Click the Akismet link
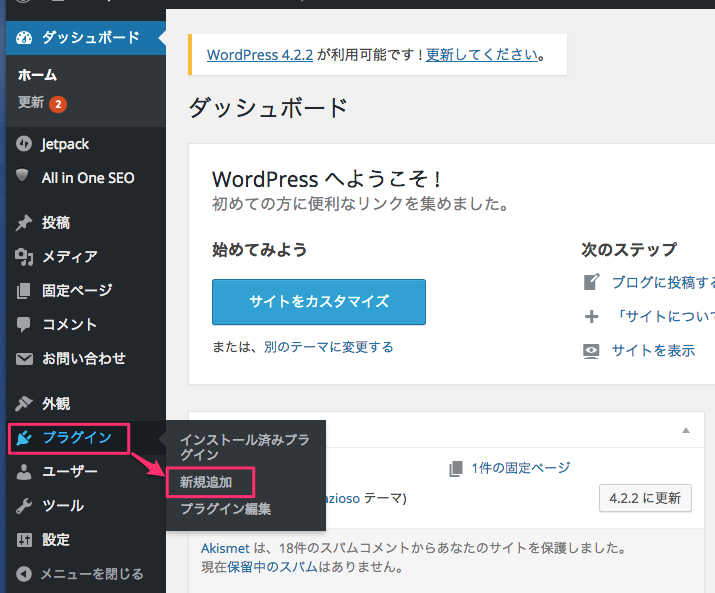This screenshot has height=593, width=715. 225,548
